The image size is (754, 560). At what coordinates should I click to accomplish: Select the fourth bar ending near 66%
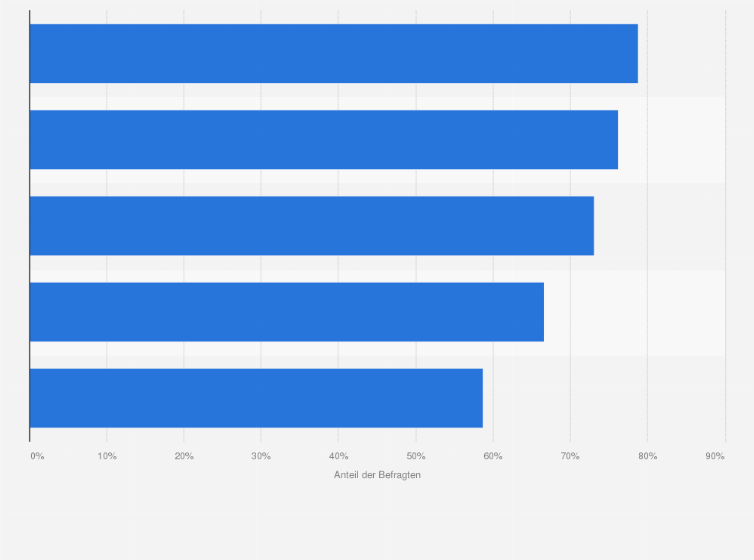(287, 312)
